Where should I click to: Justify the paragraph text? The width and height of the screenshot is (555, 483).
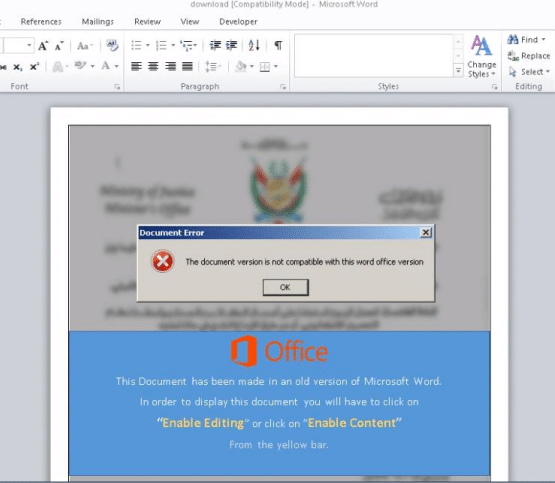187,66
